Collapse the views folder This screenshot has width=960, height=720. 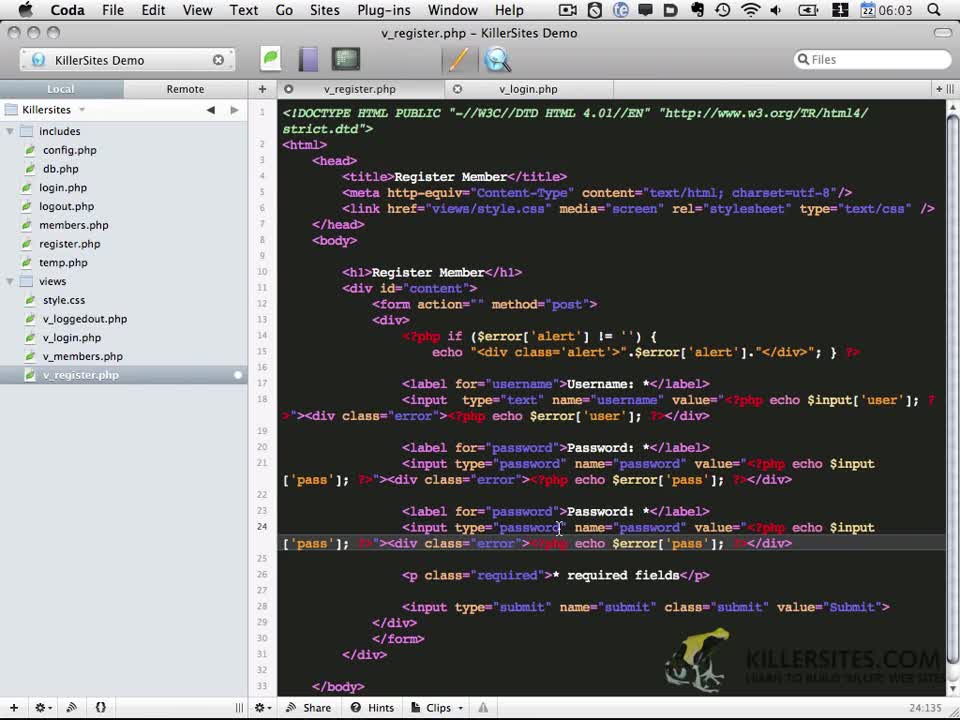click(10, 281)
